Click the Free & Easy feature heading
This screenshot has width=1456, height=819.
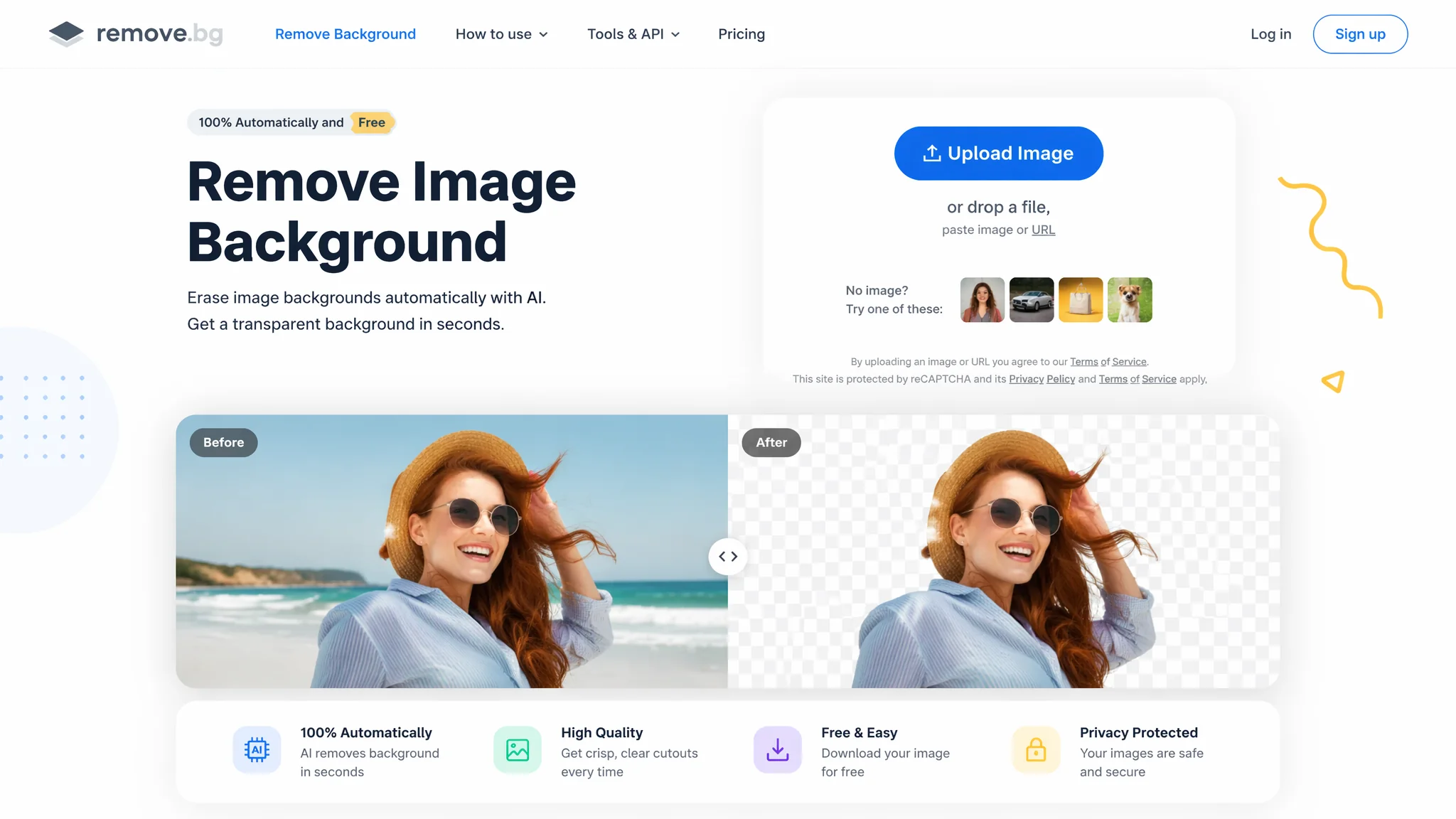pos(860,733)
